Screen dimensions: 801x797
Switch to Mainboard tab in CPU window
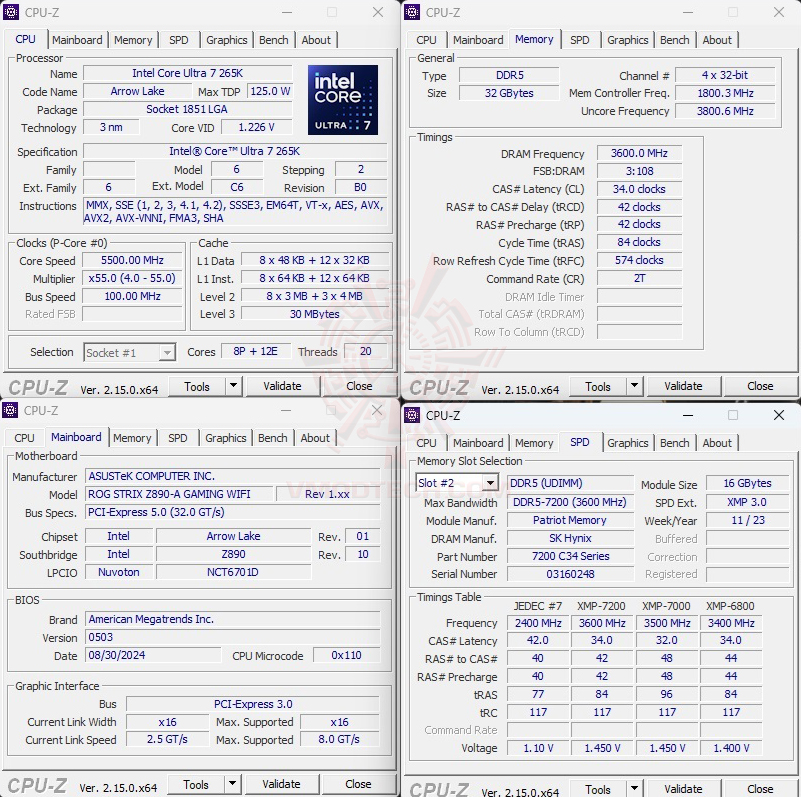click(x=77, y=40)
